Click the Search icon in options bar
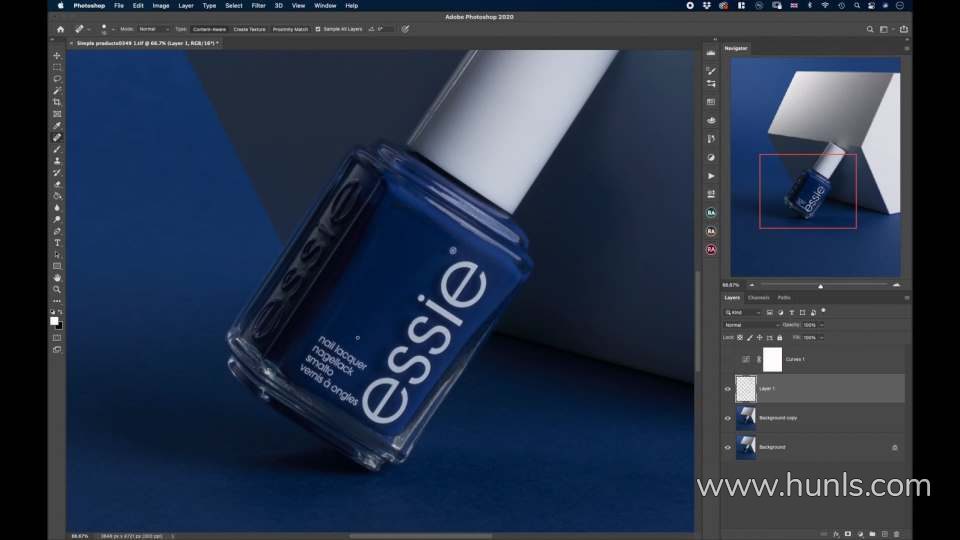Screen dimensions: 960x540 click(869, 29)
